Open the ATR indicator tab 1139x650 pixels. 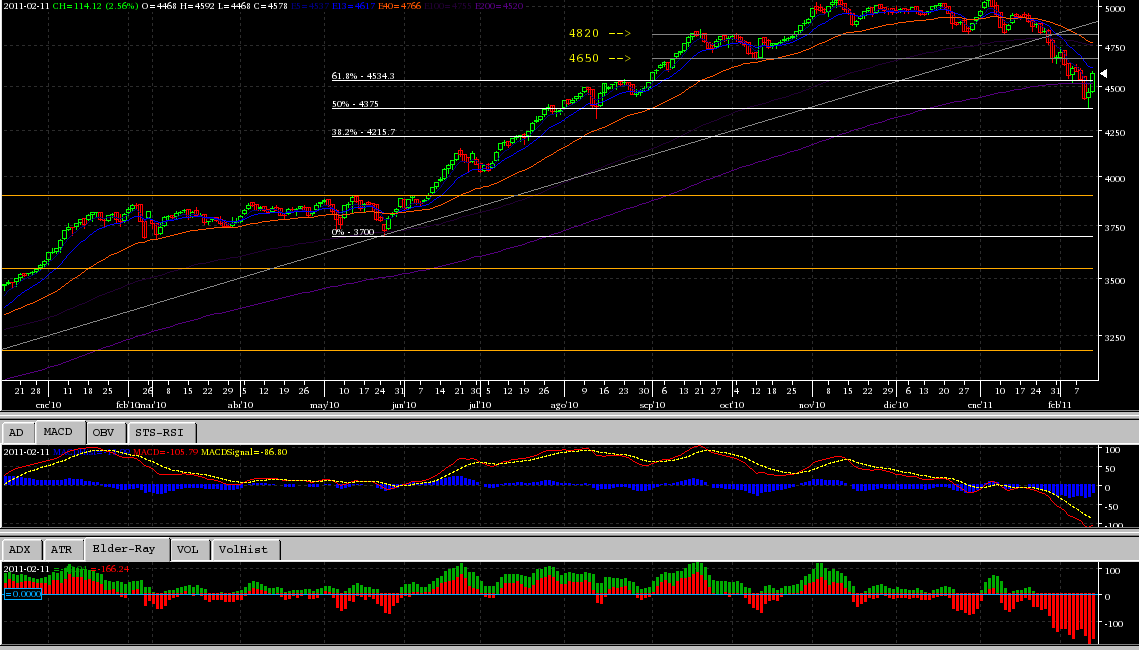pos(61,550)
